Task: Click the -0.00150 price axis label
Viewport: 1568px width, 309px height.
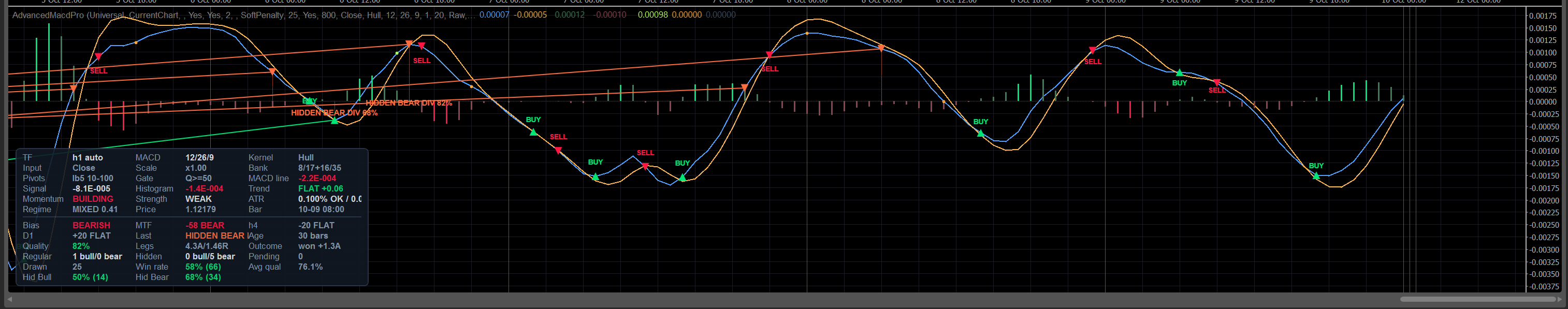Action: [x=1543, y=176]
